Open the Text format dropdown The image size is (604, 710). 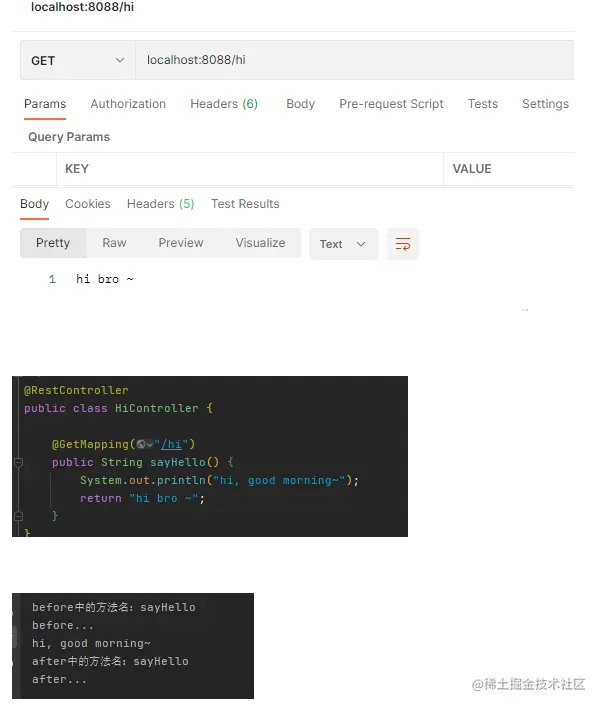[344, 244]
